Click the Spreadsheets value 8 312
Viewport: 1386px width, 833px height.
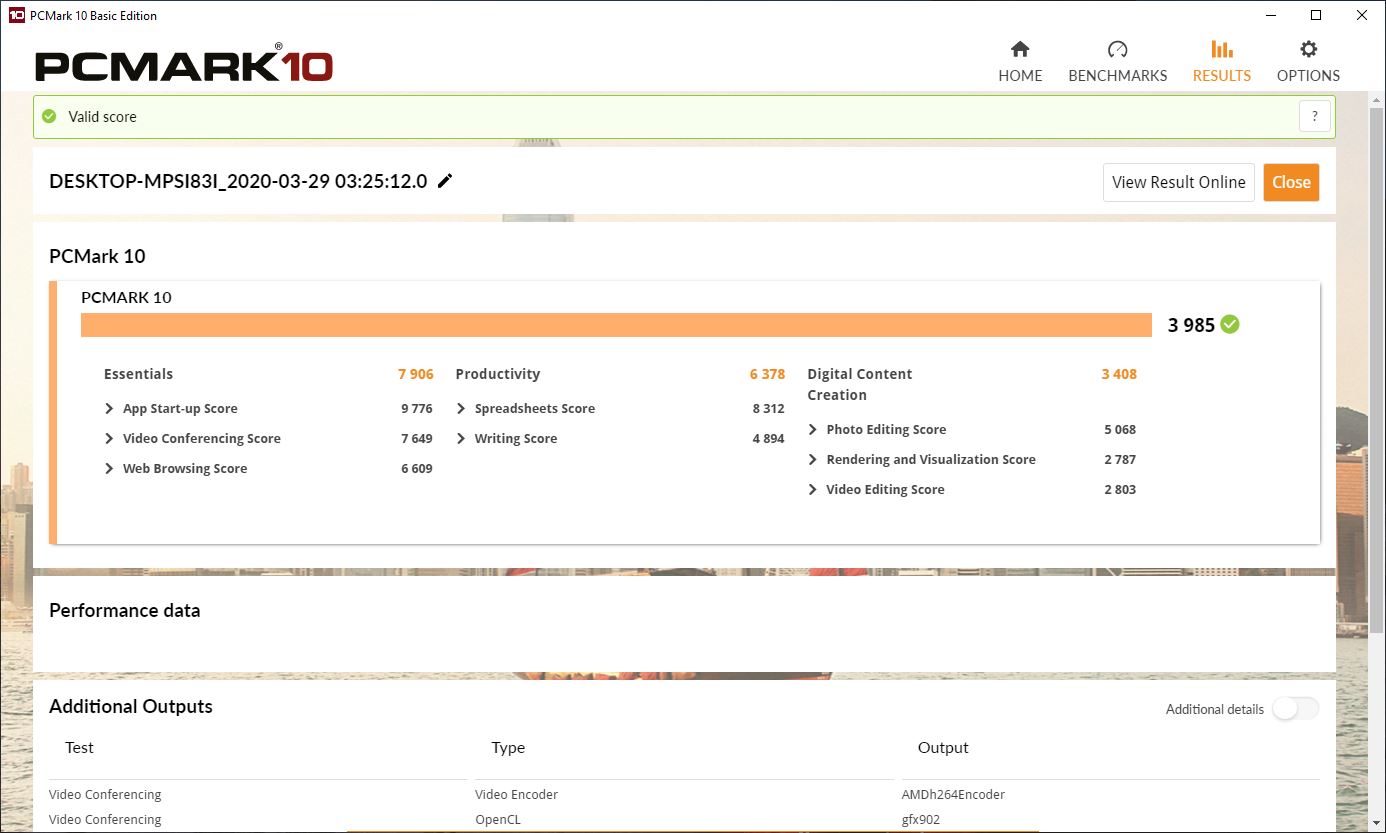(x=768, y=408)
